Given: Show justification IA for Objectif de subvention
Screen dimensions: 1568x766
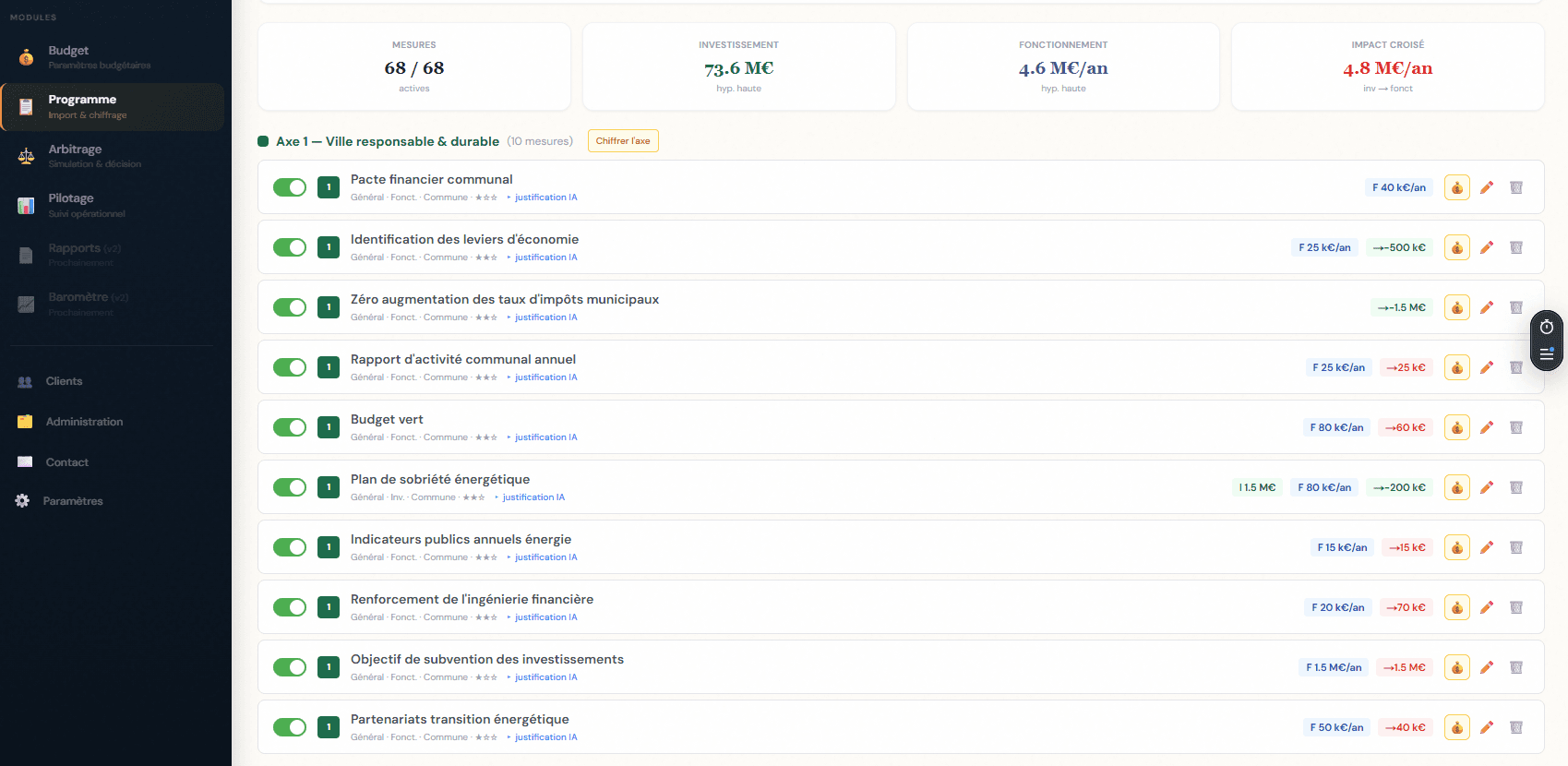Looking at the screenshot, I should 545,677.
